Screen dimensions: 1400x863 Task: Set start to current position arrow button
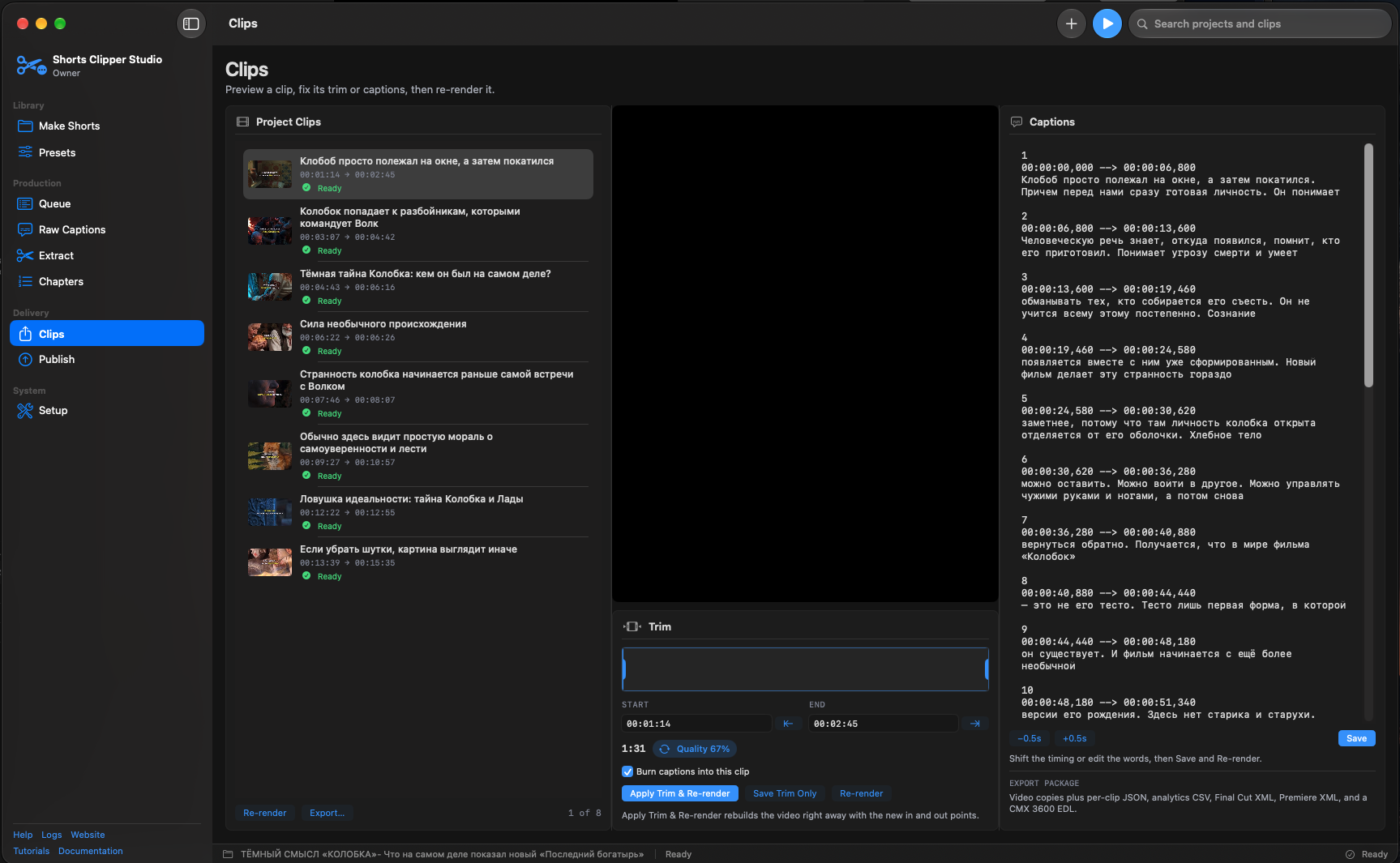(787, 724)
